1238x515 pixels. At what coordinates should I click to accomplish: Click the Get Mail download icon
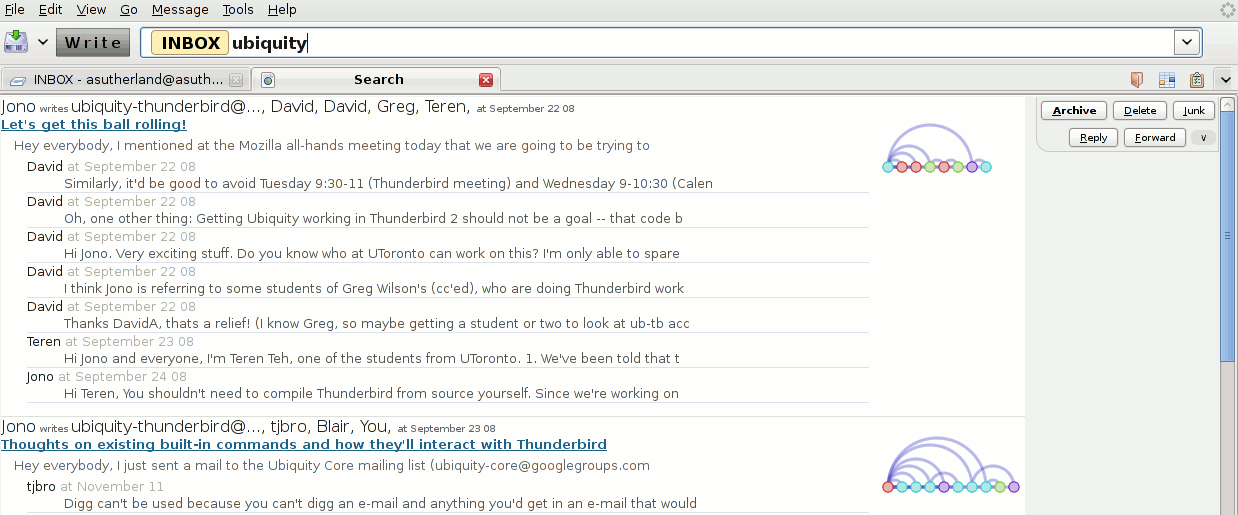[x=16, y=42]
